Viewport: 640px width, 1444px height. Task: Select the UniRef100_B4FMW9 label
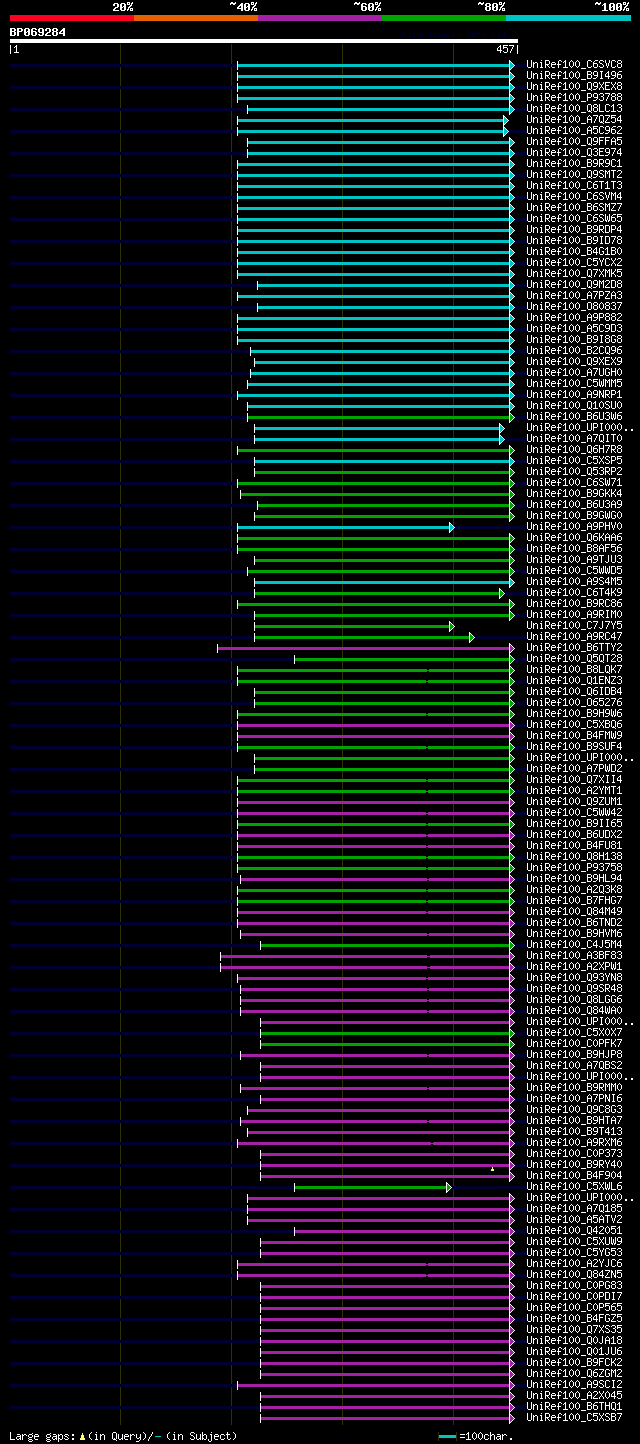574,735
